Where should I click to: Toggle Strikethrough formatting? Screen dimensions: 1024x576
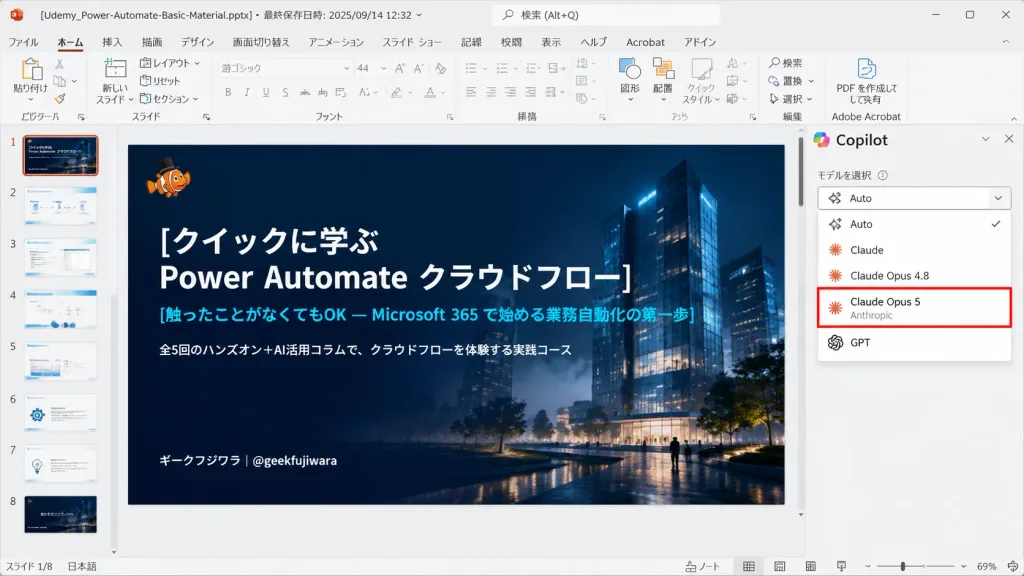pos(304,93)
